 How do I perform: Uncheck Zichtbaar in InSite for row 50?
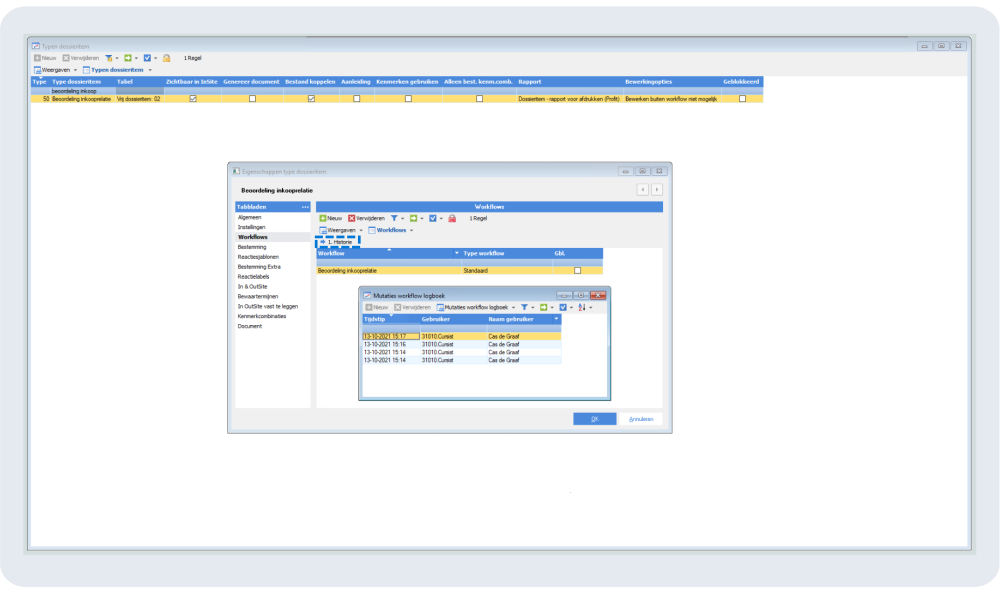point(193,99)
